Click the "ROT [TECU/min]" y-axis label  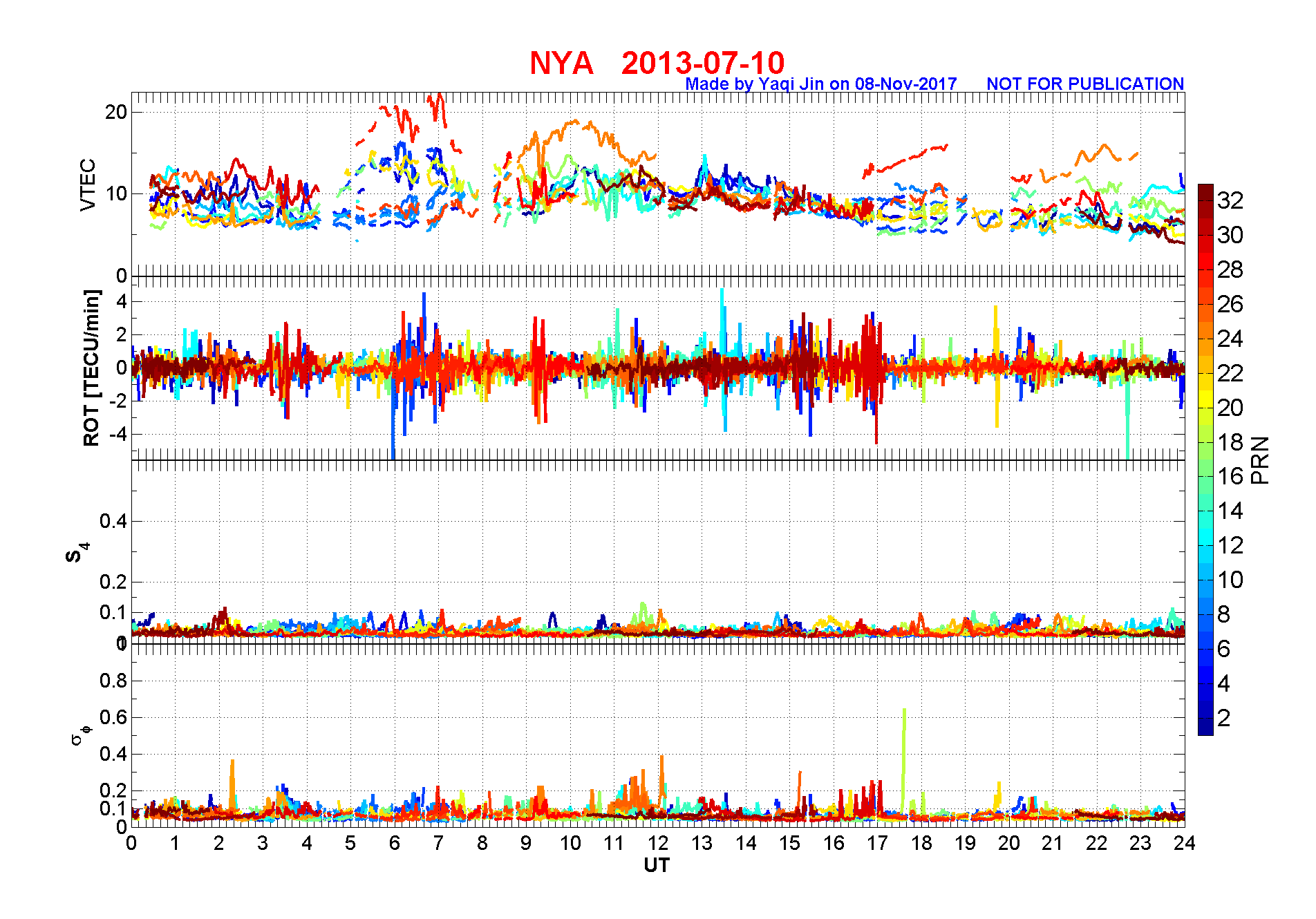tap(91, 368)
